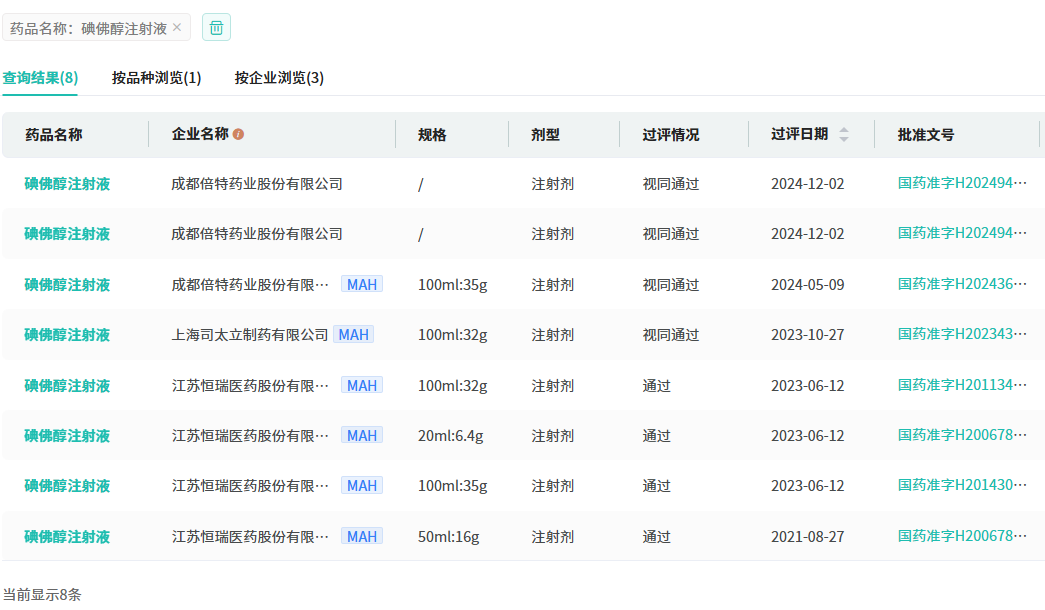Open the 碘佛醇注射液 link in the 上海司太立 row

tap(67, 335)
